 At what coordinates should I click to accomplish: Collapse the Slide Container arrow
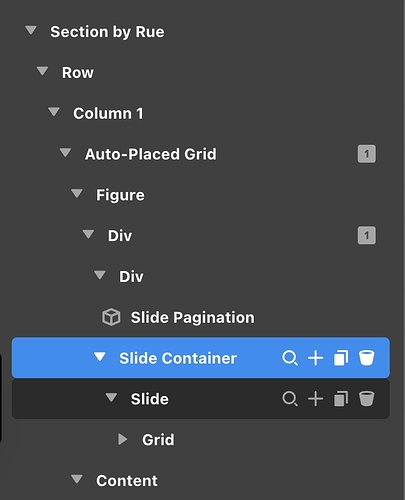100,357
